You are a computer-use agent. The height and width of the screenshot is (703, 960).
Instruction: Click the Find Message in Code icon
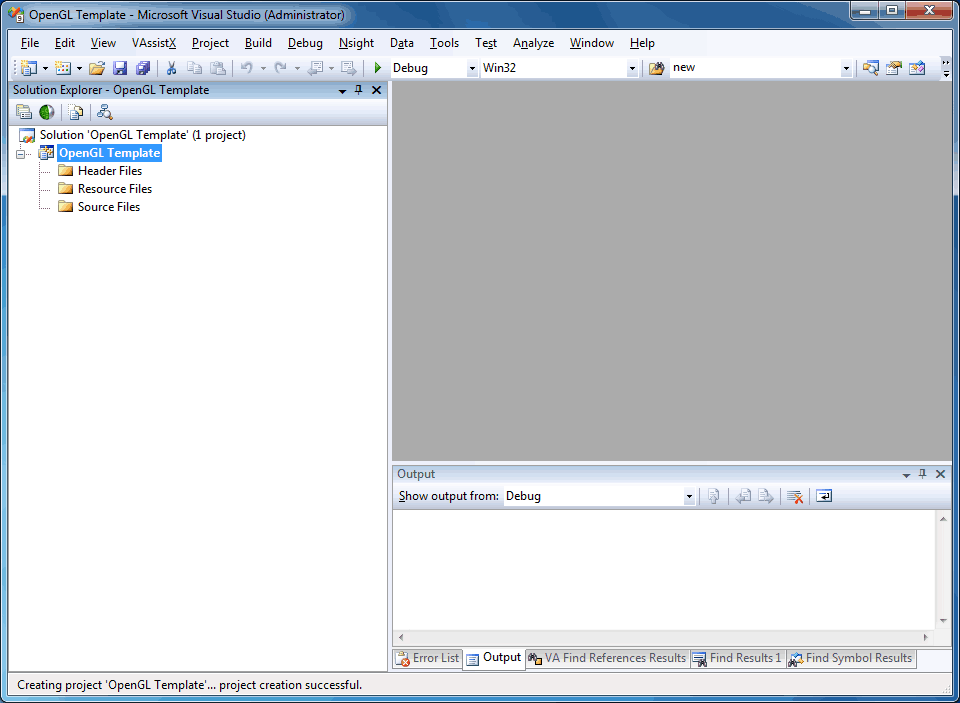point(713,497)
